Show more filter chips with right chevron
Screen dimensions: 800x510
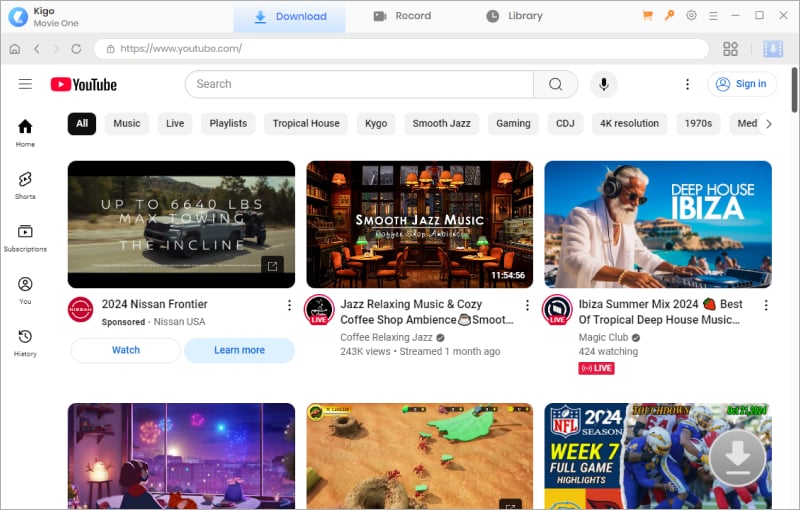(x=769, y=123)
